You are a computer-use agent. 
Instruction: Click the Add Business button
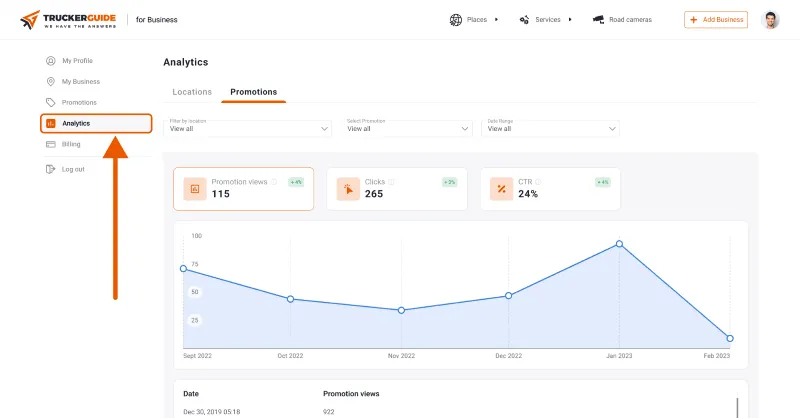(x=716, y=20)
